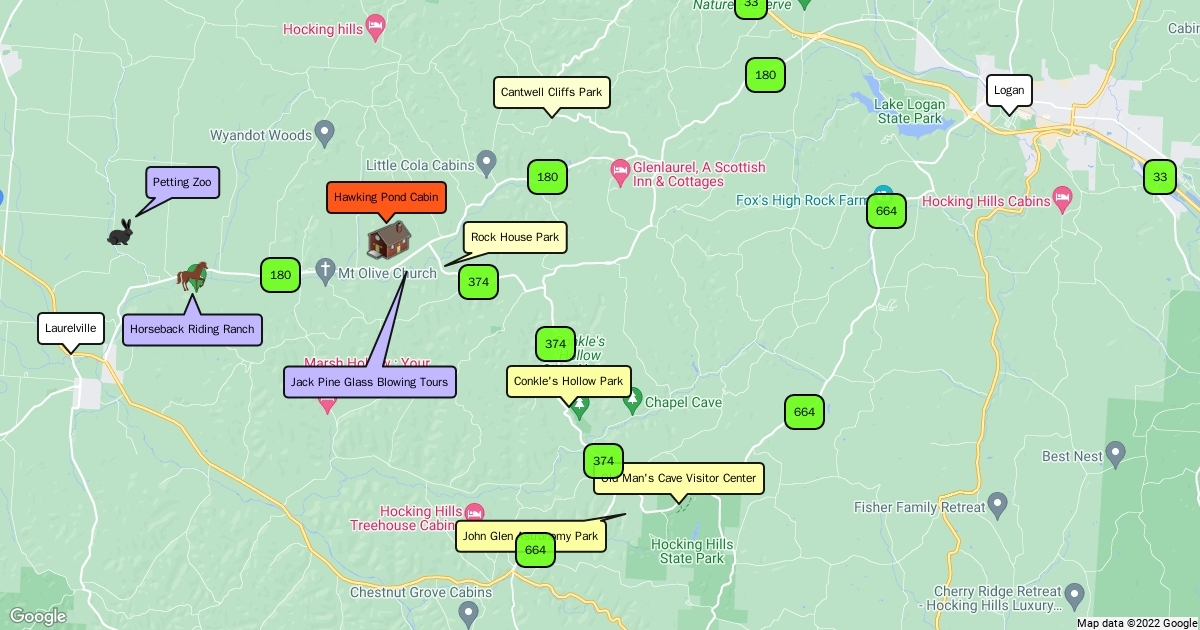Screen dimensions: 1200x630
Task: Open the Glenlaurel Inn lodging marker
Action: coord(620,169)
